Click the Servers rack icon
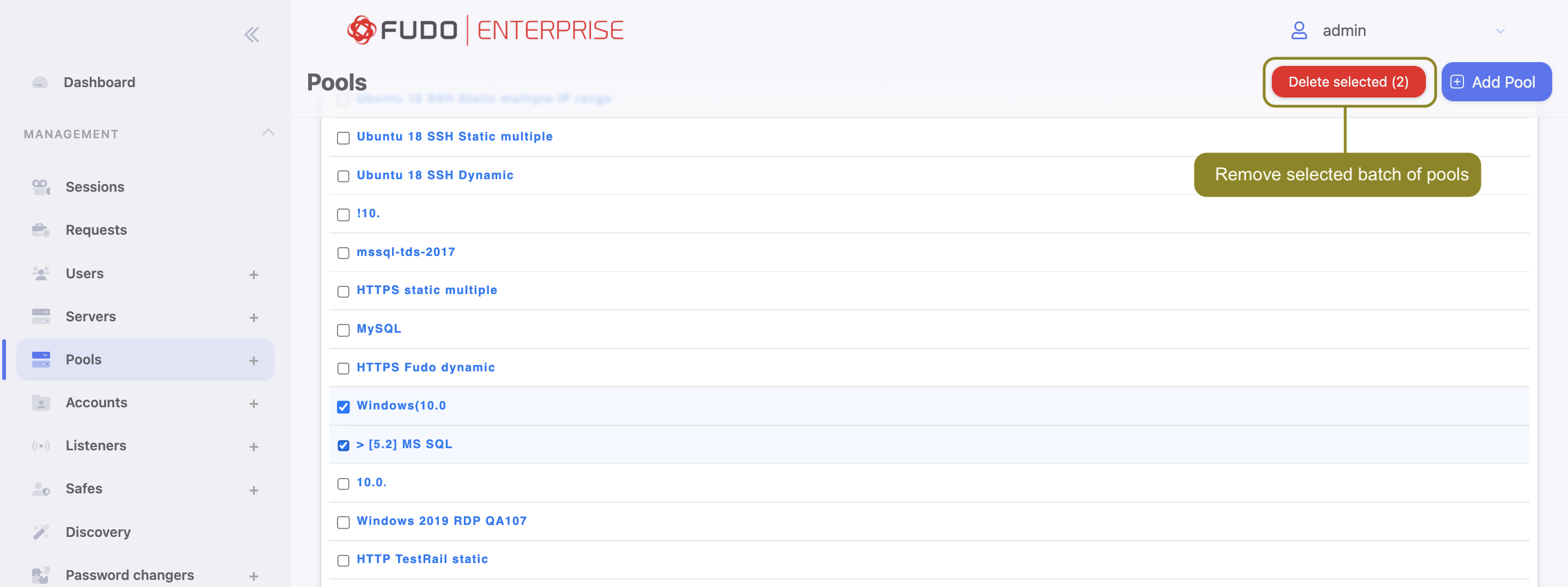The width and height of the screenshot is (1568, 587). 41,316
